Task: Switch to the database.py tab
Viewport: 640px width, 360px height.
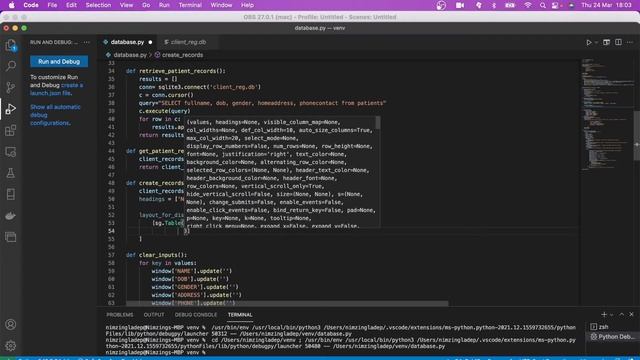Action: tap(127, 42)
